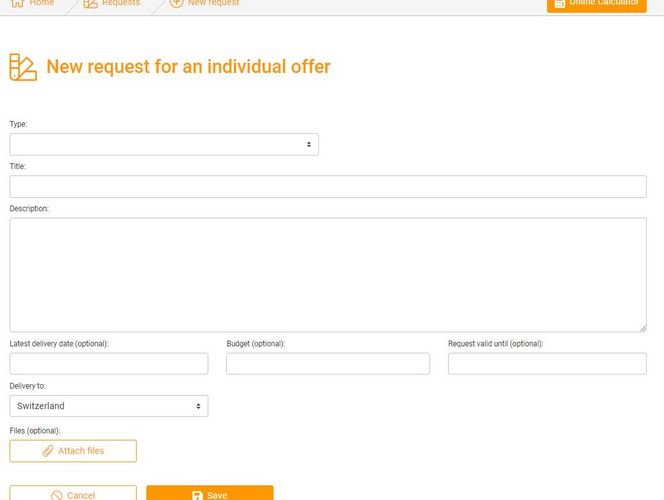The width and height of the screenshot is (664, 500).
Task: Click the paint swatch icon beside page heading
Action: (23, 67)
